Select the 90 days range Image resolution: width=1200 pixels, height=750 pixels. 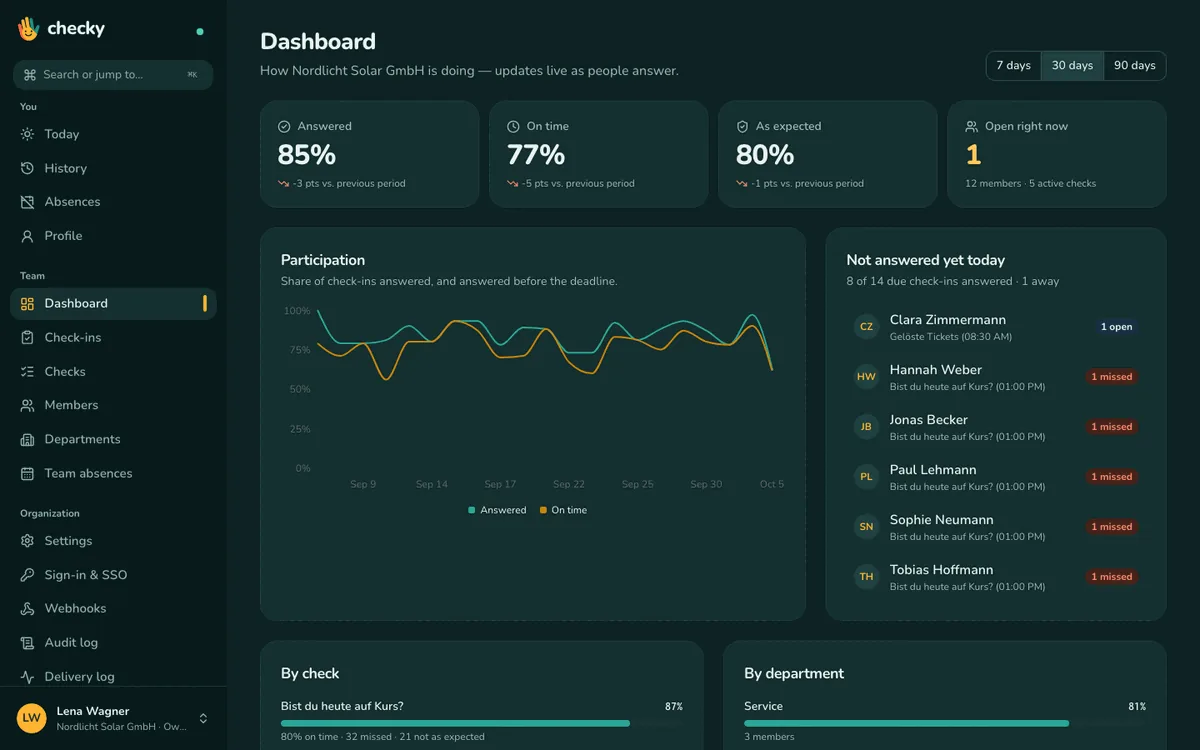[1135, 65]
